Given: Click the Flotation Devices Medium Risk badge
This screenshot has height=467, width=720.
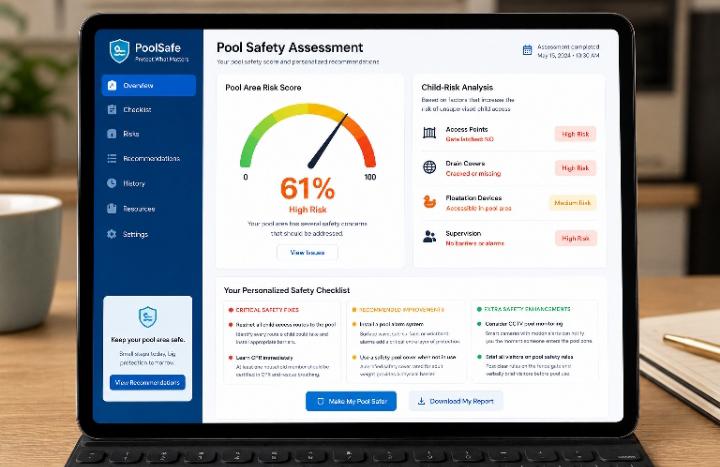Looking at the screenshot, I should pos(572,203).
